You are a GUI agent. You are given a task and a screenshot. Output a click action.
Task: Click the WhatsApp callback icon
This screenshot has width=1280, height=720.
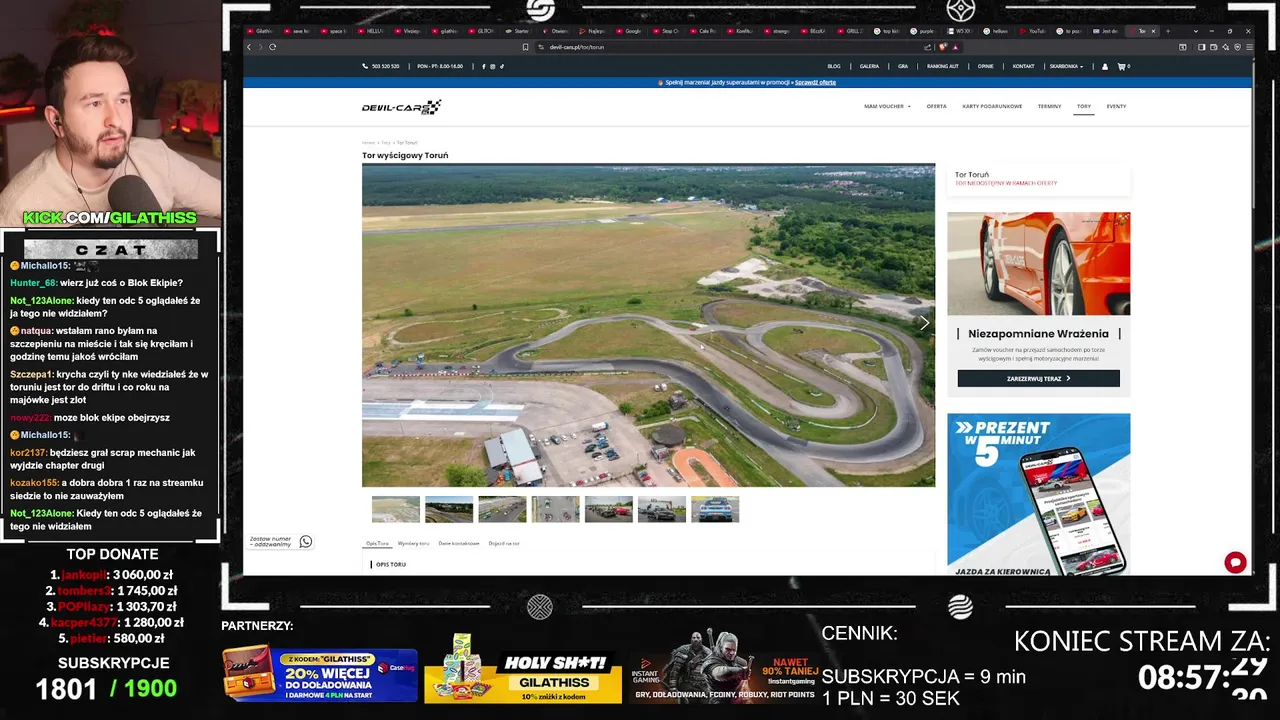[x=306, y=541]
